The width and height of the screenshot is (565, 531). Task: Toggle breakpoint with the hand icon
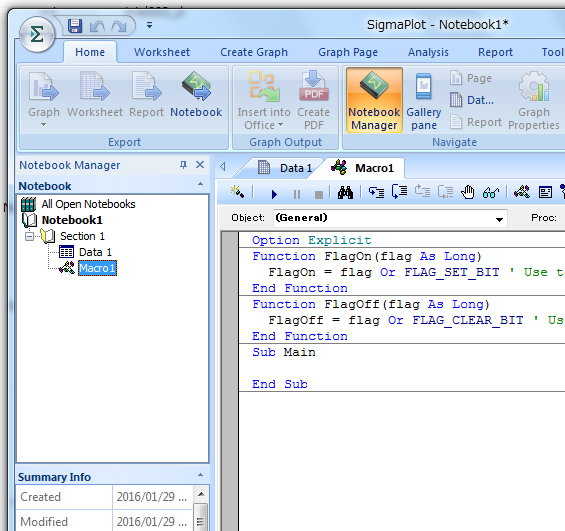pyautogui.click(x=468, y=192)
